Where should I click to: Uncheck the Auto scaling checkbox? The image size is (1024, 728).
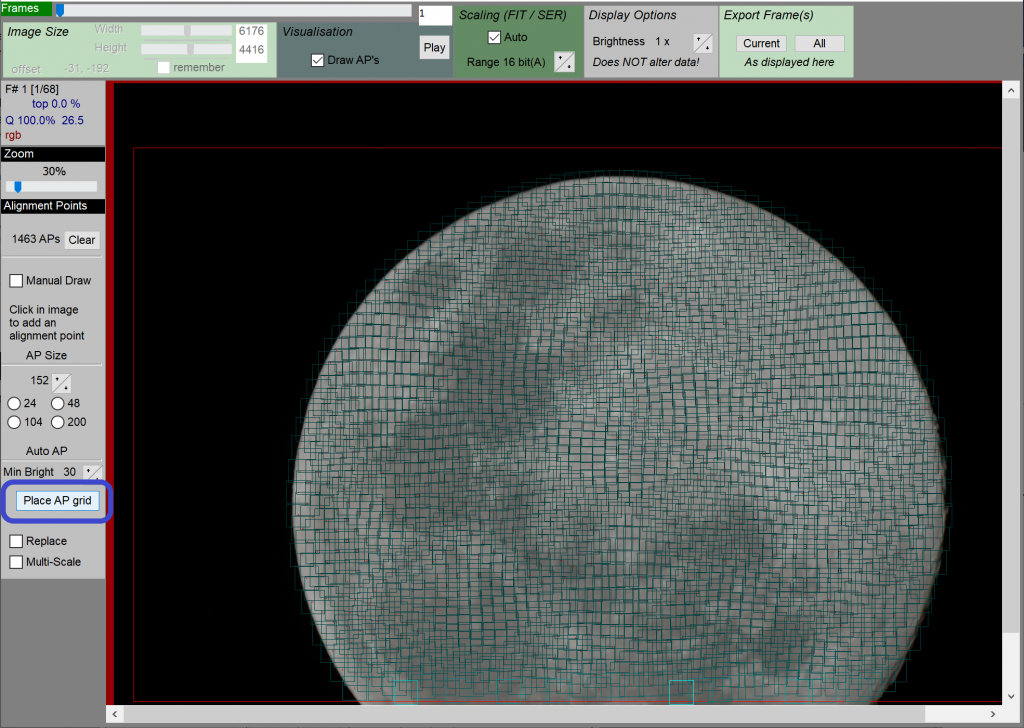pyautogui.click(x=494, y=38)
